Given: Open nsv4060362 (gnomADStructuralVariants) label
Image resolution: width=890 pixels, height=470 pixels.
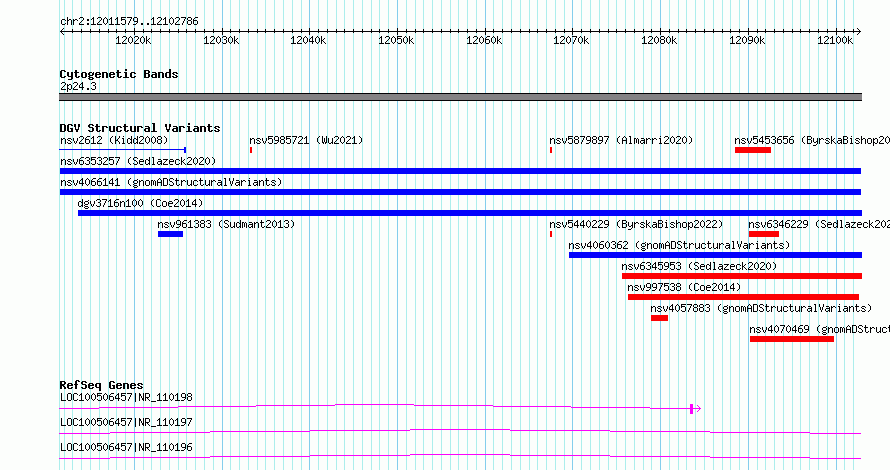Looking at the screenshot, I should pyautogui.click(x=679, y=245).
